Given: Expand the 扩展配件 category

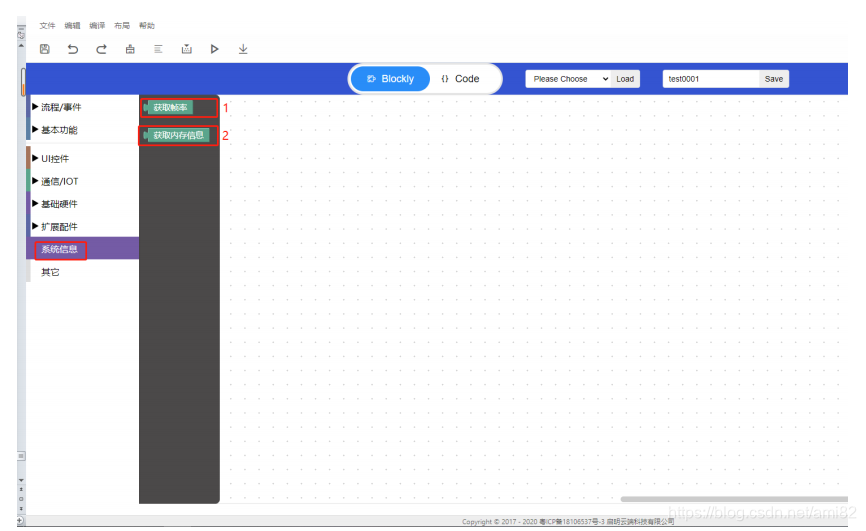Looking at the screenshot, I should [83, 227].
